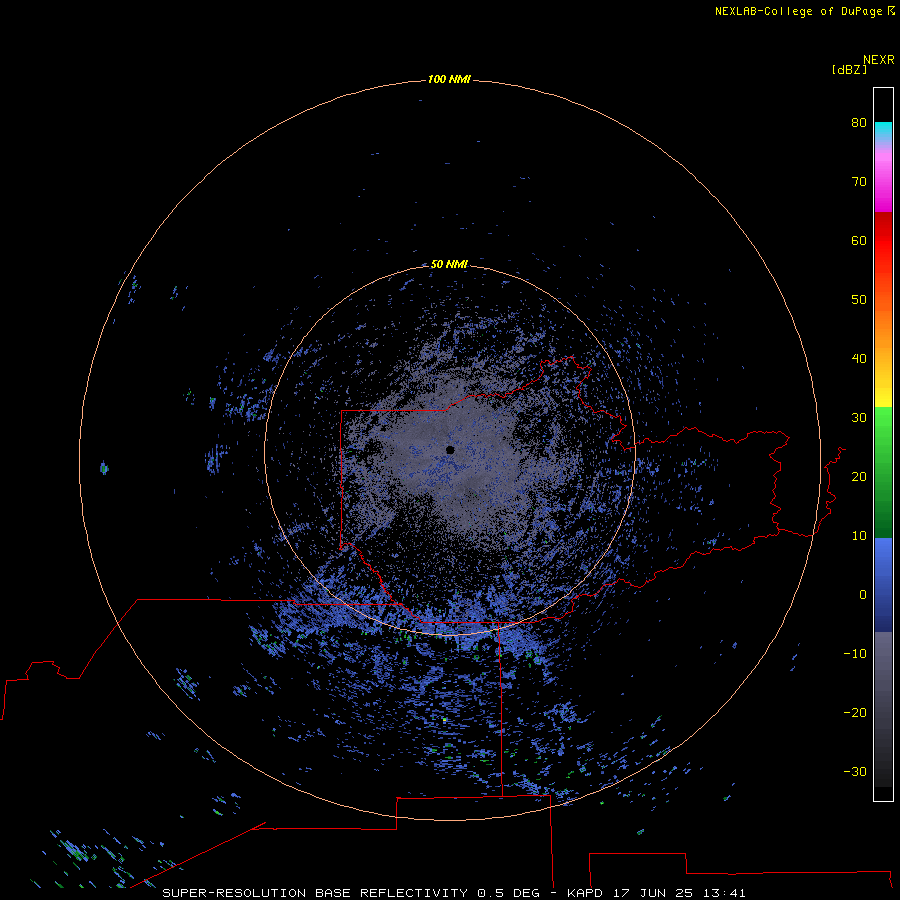Click the dBZ units label above color scale
The height and width of the screenshot is (900, 900).
[849, 70]
